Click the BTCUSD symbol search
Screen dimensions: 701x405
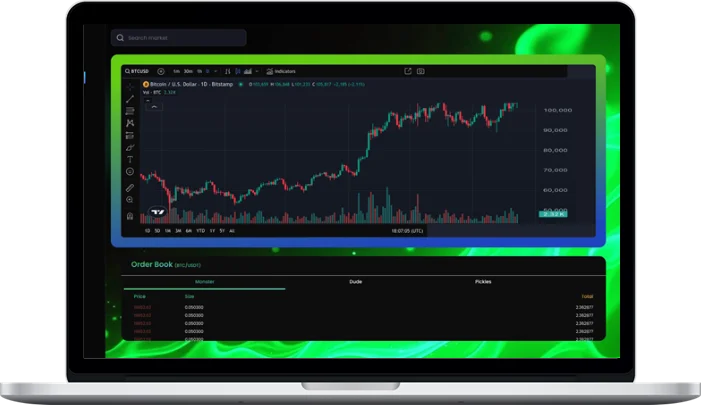139,71
